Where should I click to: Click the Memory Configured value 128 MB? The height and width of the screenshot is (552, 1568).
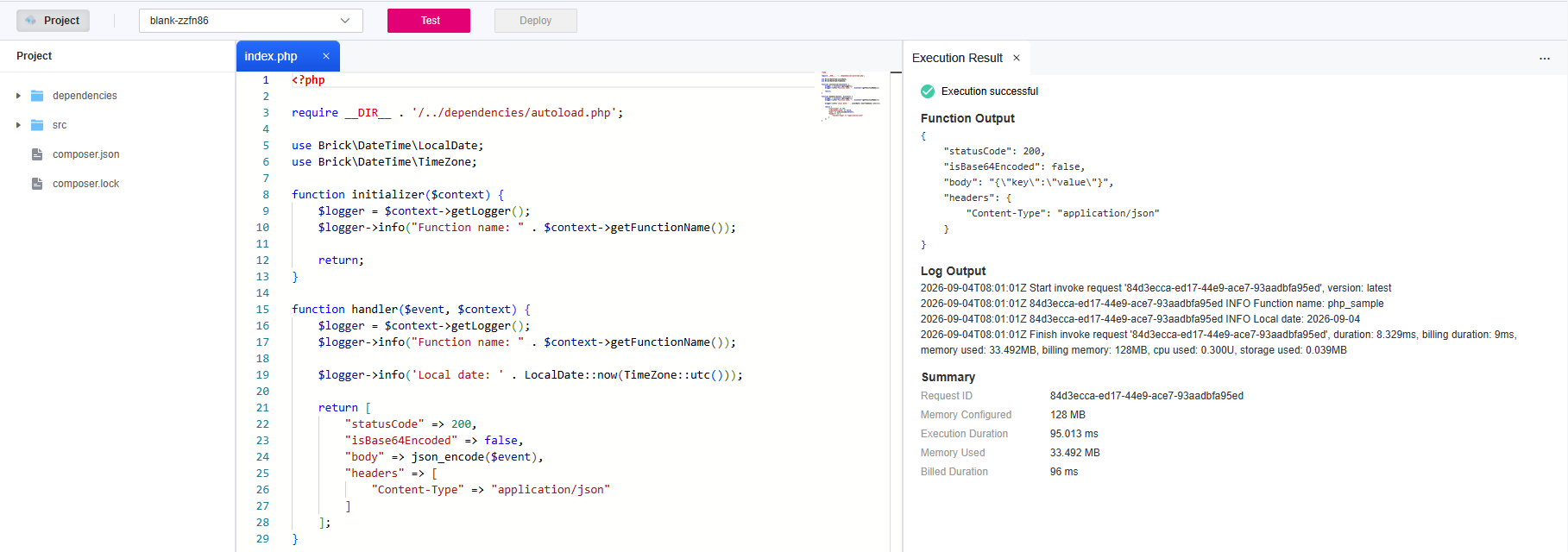[x=1067, y=415]
